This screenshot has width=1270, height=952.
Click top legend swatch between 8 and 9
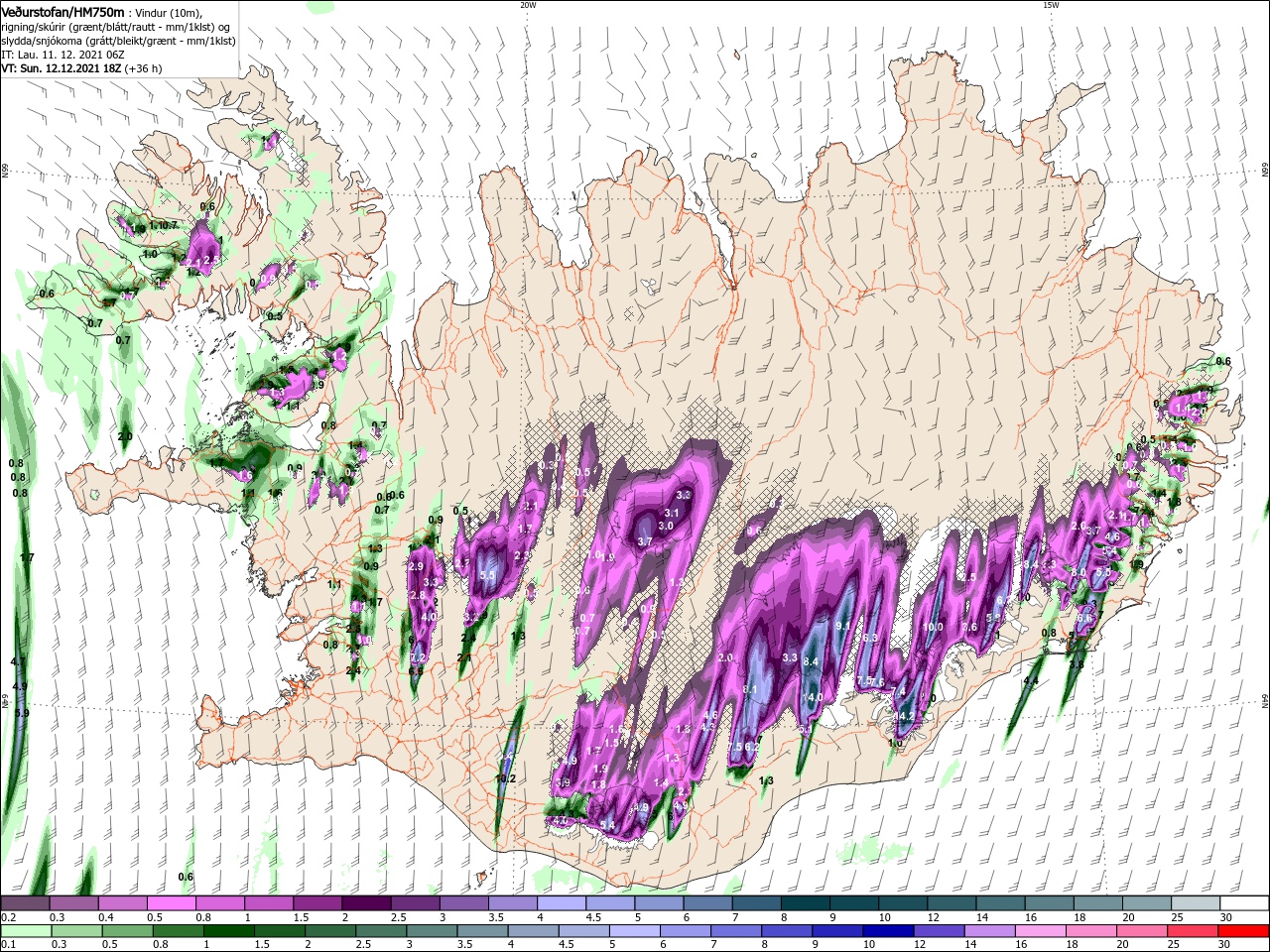pos(806,903)
